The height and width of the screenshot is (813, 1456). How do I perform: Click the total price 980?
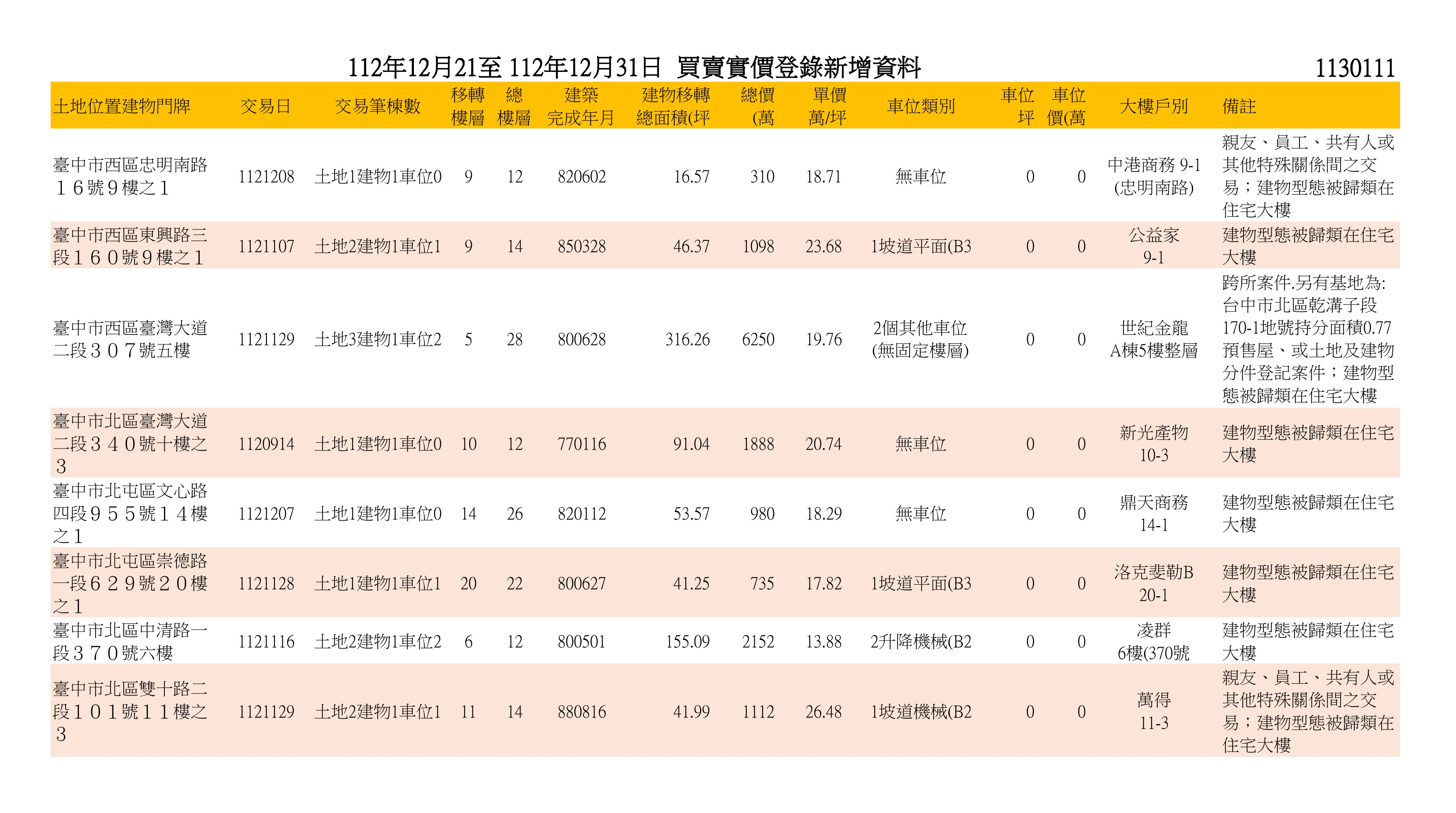pos(762,514)
